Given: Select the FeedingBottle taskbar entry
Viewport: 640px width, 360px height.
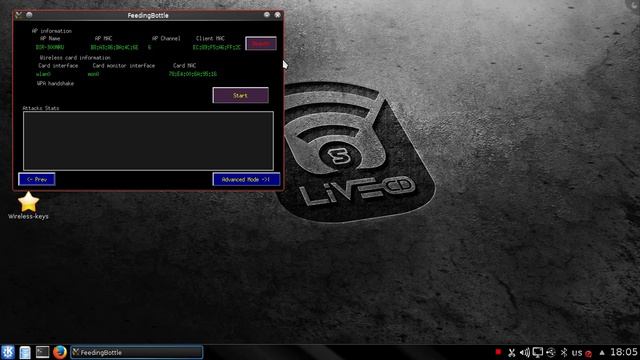Looking at the screenshot, I should [137, 352].
